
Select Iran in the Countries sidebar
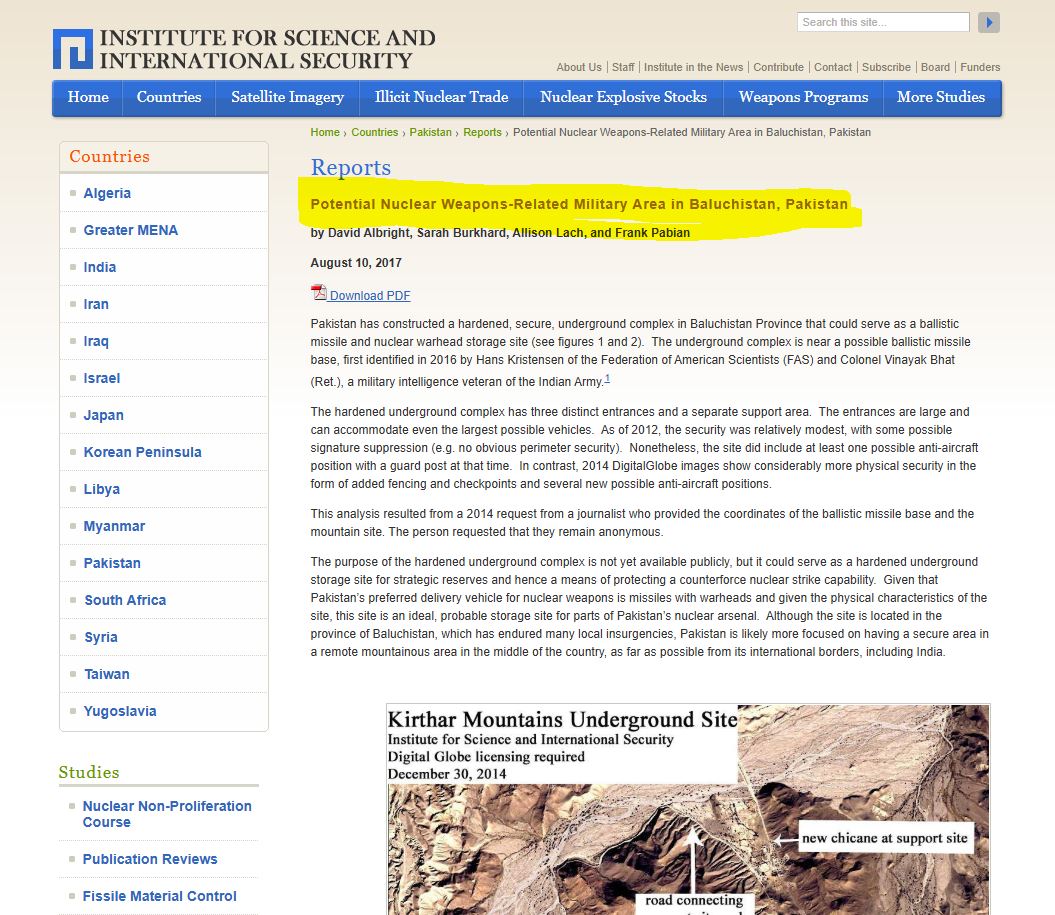click(96, 304)
